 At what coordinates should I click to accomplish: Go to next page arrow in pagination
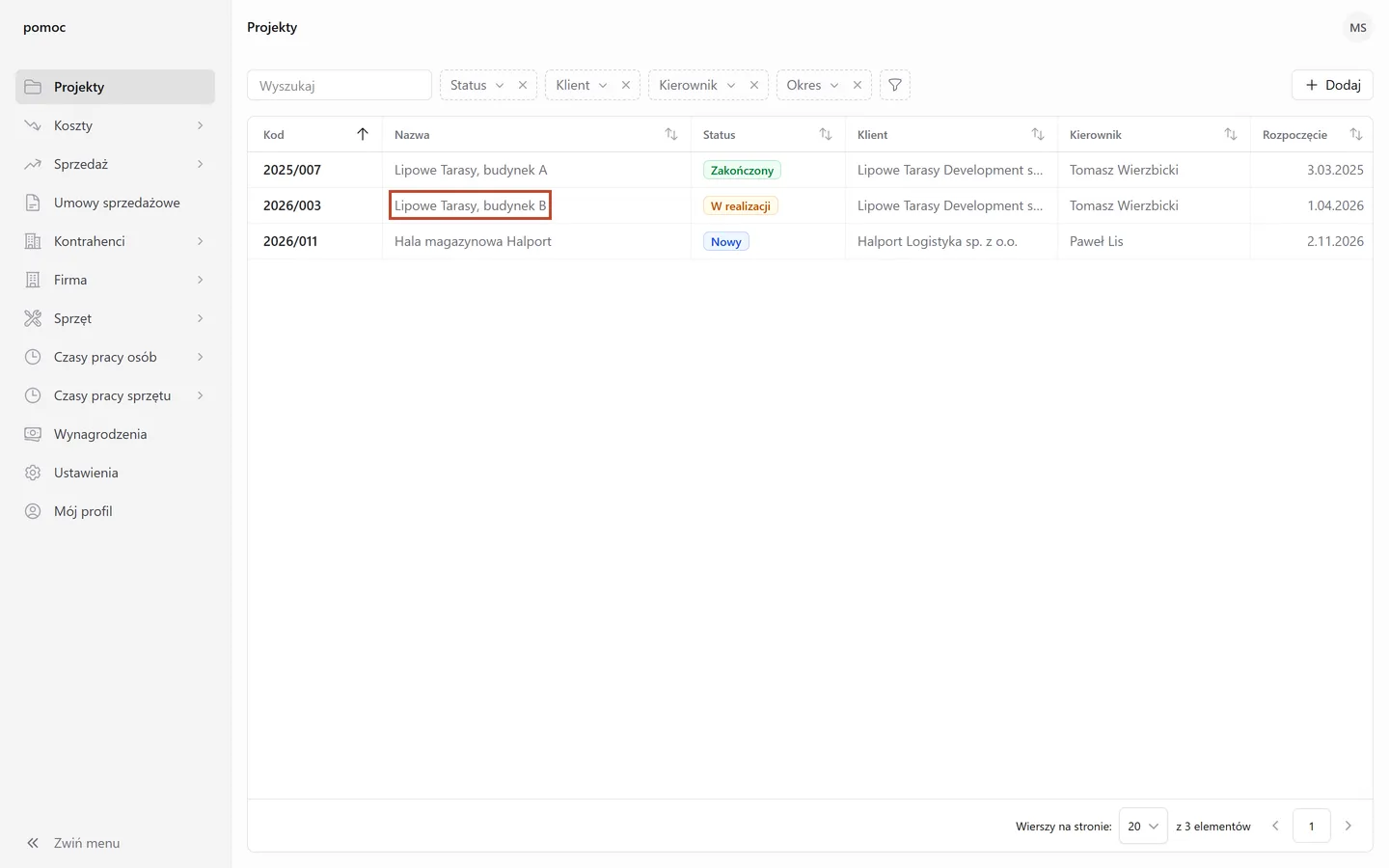point(1348,827)
